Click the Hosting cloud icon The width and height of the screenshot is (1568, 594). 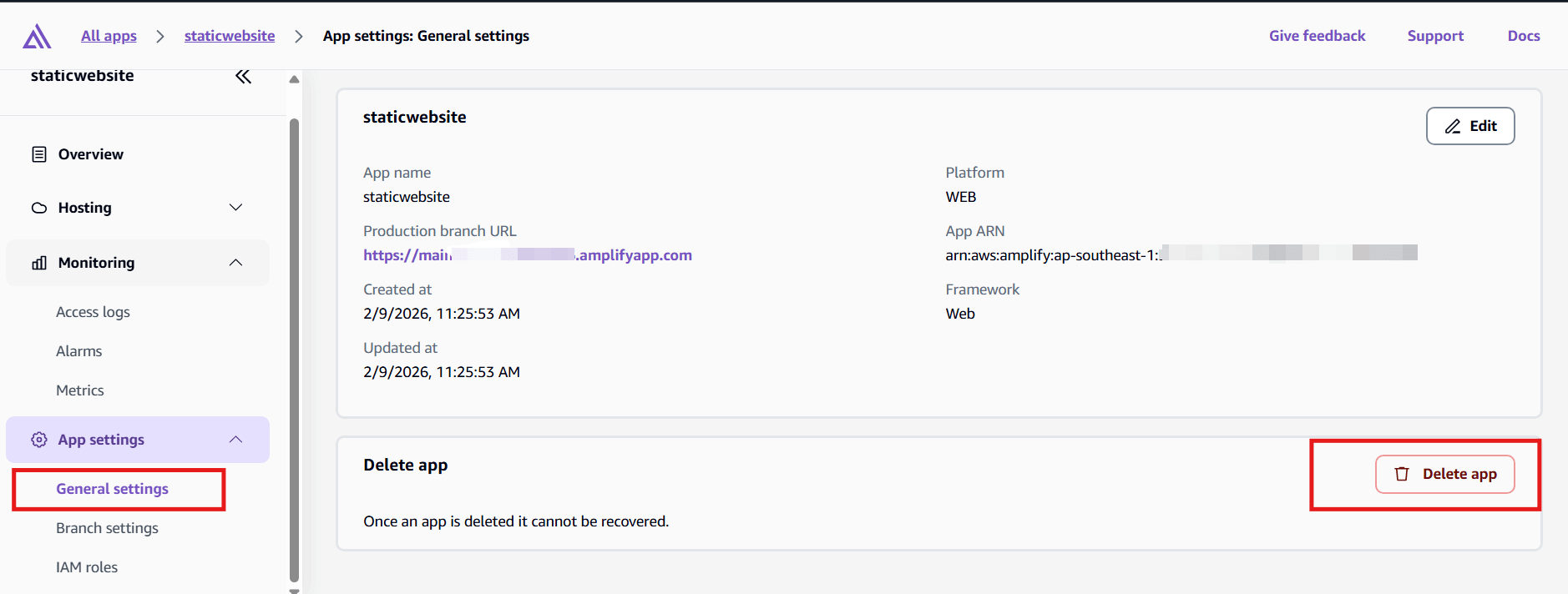tap(39, 208)
